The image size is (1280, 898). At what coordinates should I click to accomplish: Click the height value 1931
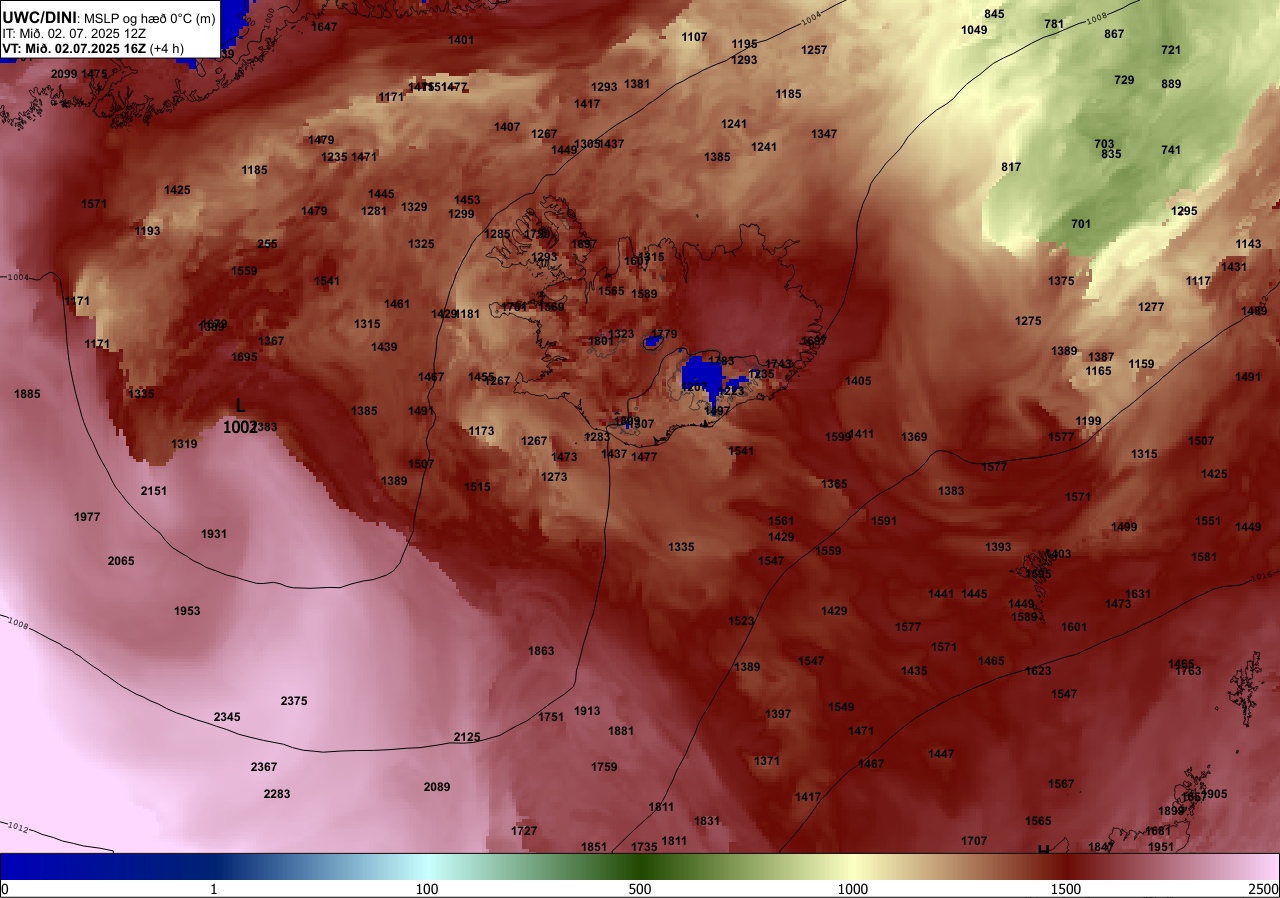214,534
